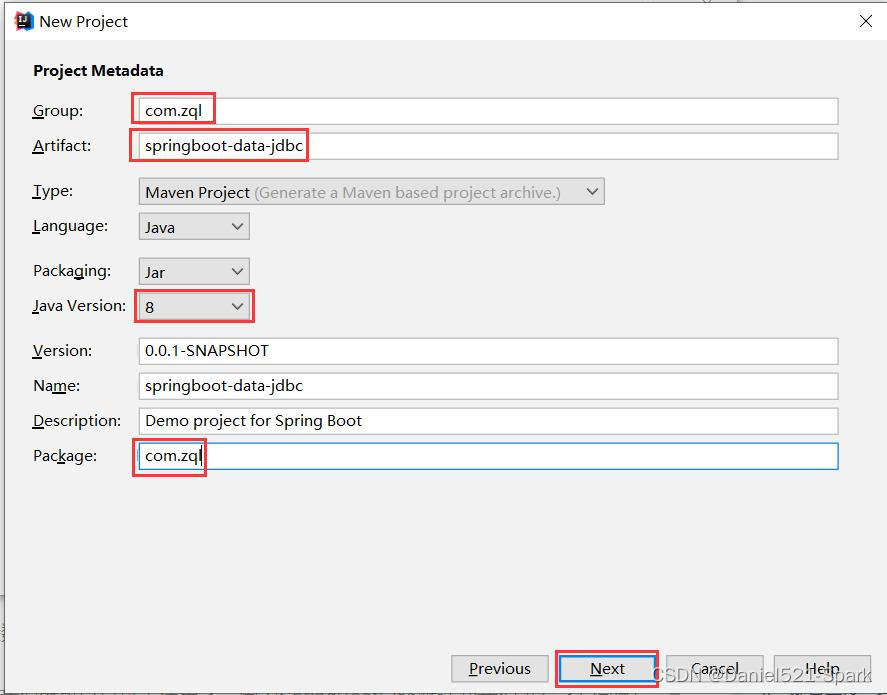This screenshot has width=887, height=695.
Task: Open the Java Version dropdown showing 8
Action: tap(194, 307)
